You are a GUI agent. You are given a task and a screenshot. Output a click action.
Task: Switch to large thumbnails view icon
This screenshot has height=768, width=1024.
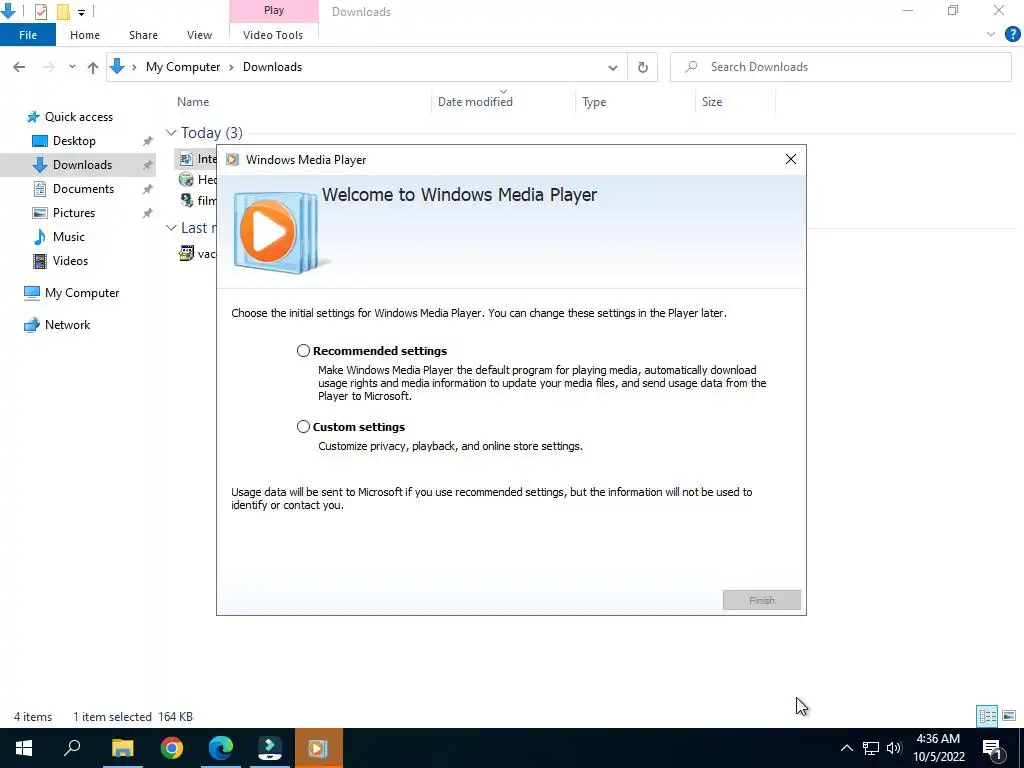coord(1009,716)
